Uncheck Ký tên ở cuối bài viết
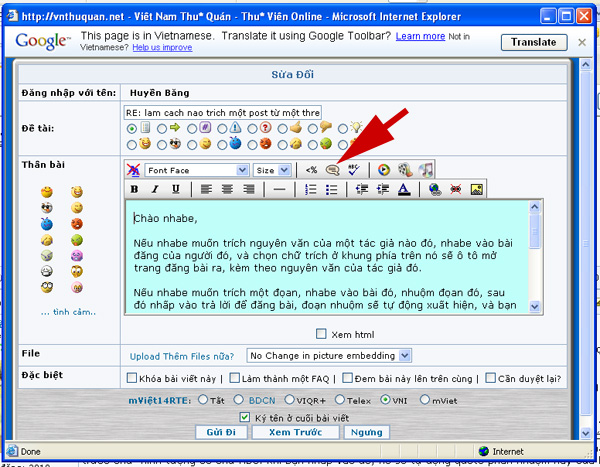Image resolution: width=600 pixels, height=467 pixels. [x=245, y=417]
